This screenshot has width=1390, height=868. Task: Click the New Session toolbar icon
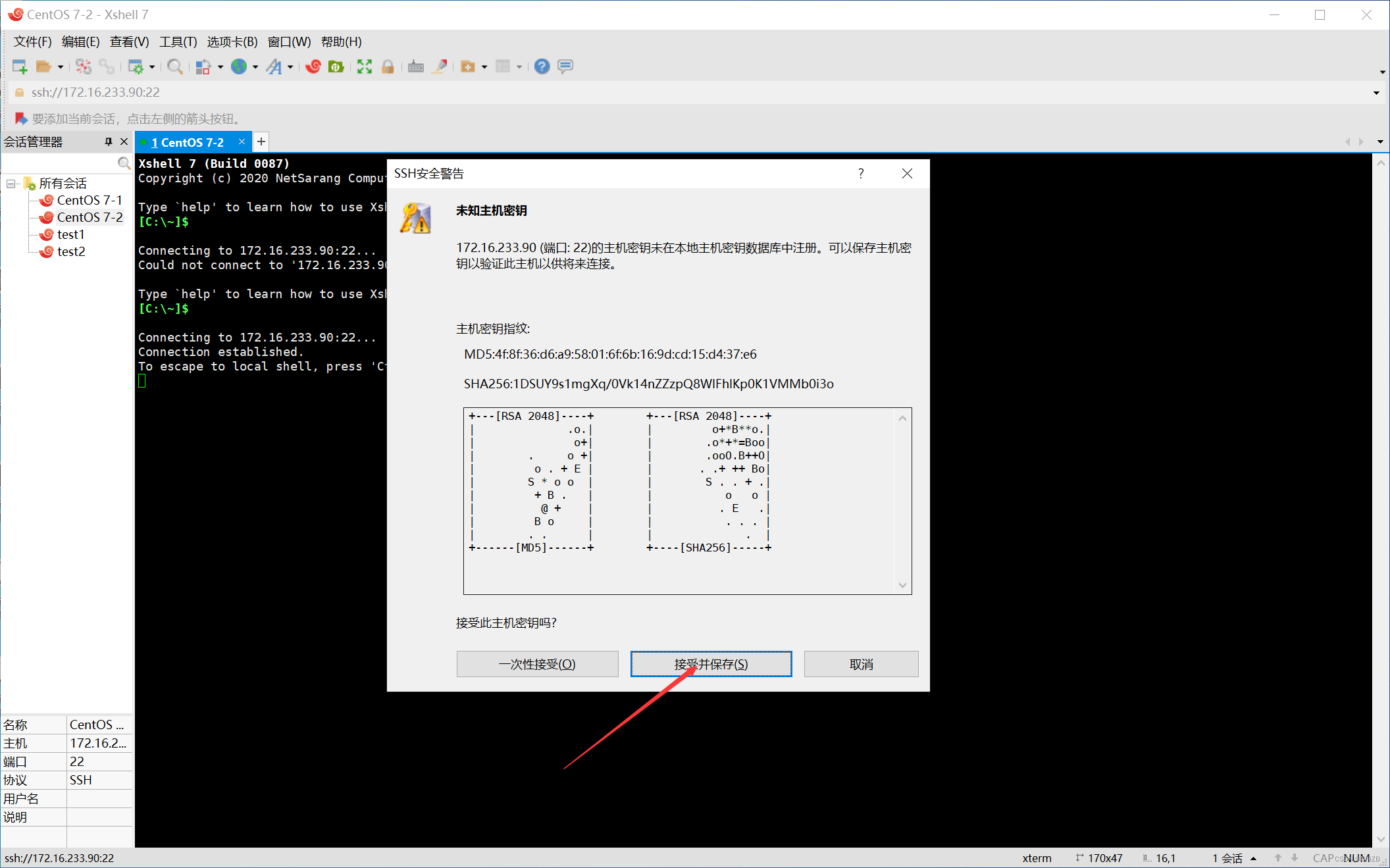coord(19,66)
